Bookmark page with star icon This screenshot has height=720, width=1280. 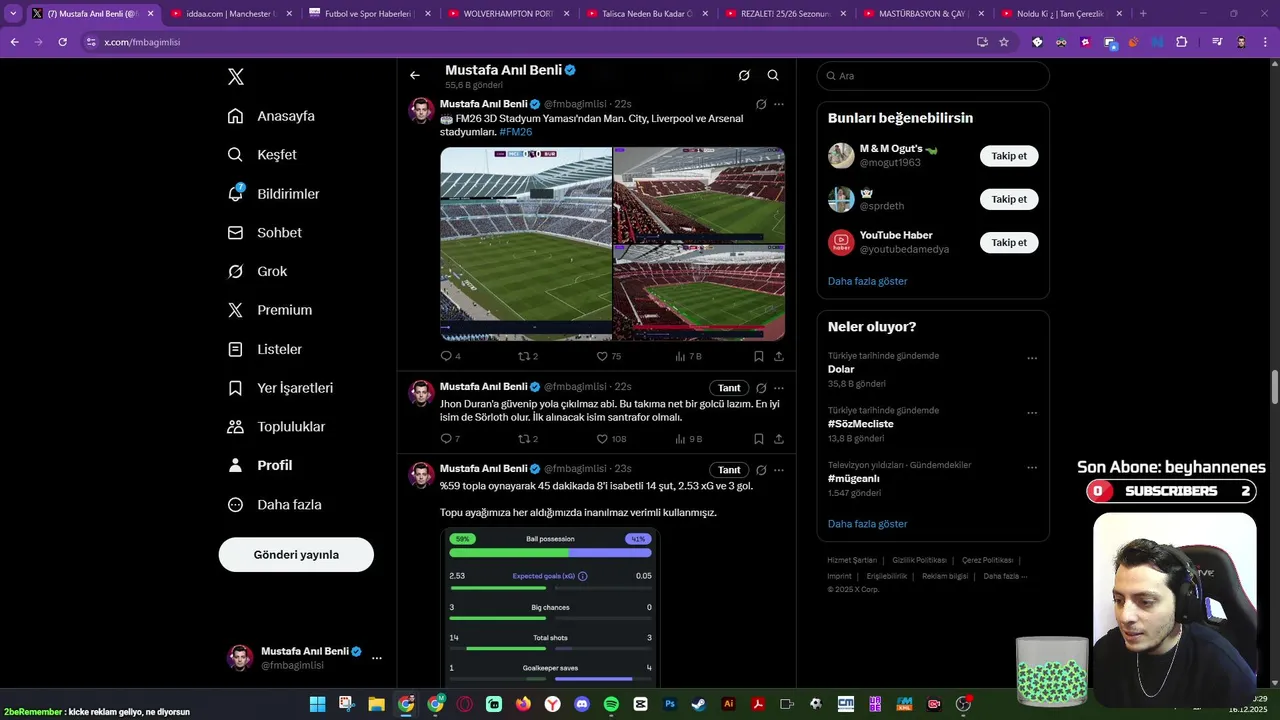(x=1004, y=42)
